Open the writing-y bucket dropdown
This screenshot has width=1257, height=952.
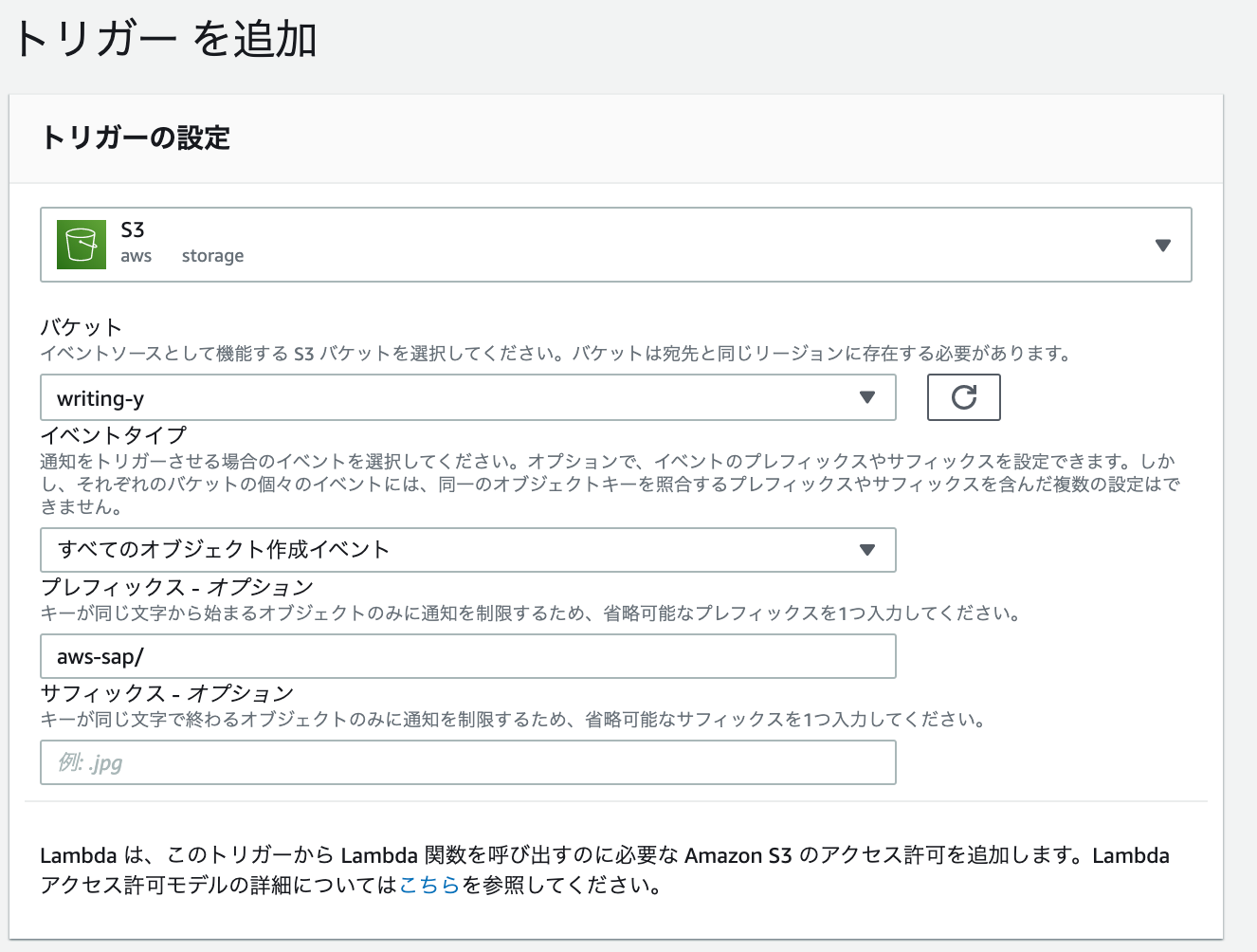pyautogui.click(x=468, y=397)
